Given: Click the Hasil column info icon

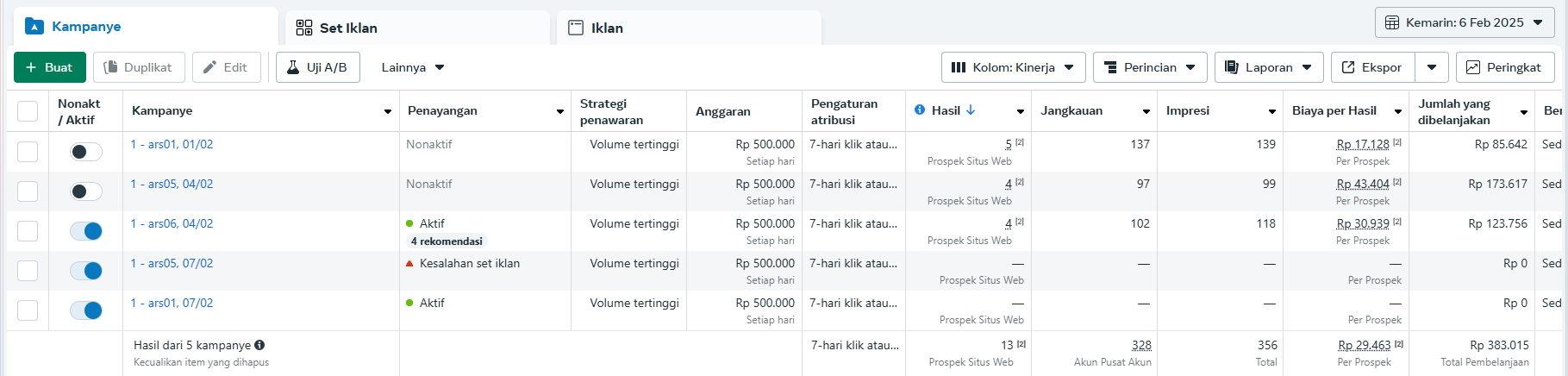Looking at the screenshot, I should pyautogui.click(x=920, y=110).
